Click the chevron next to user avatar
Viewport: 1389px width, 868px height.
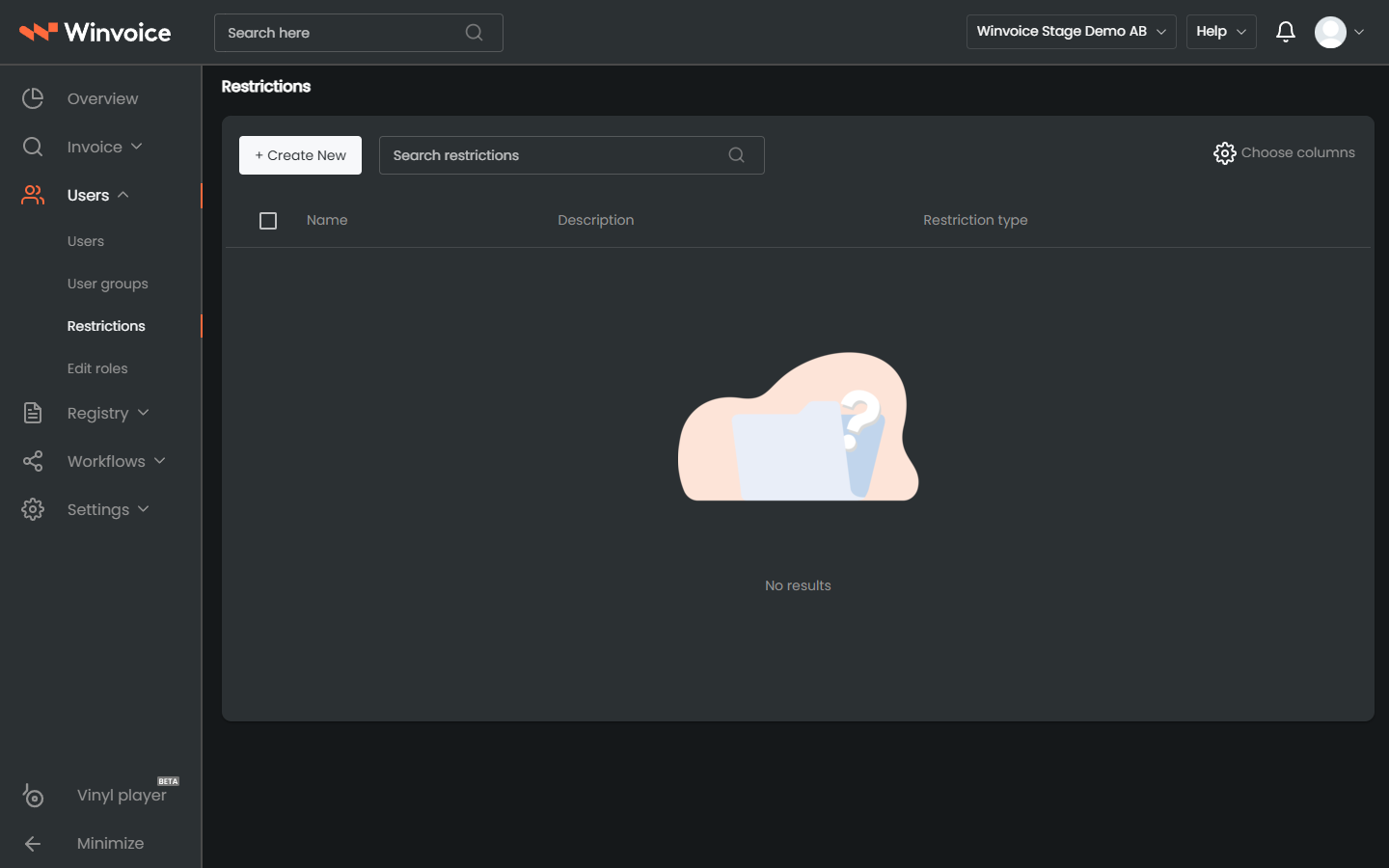(1359, 32)
